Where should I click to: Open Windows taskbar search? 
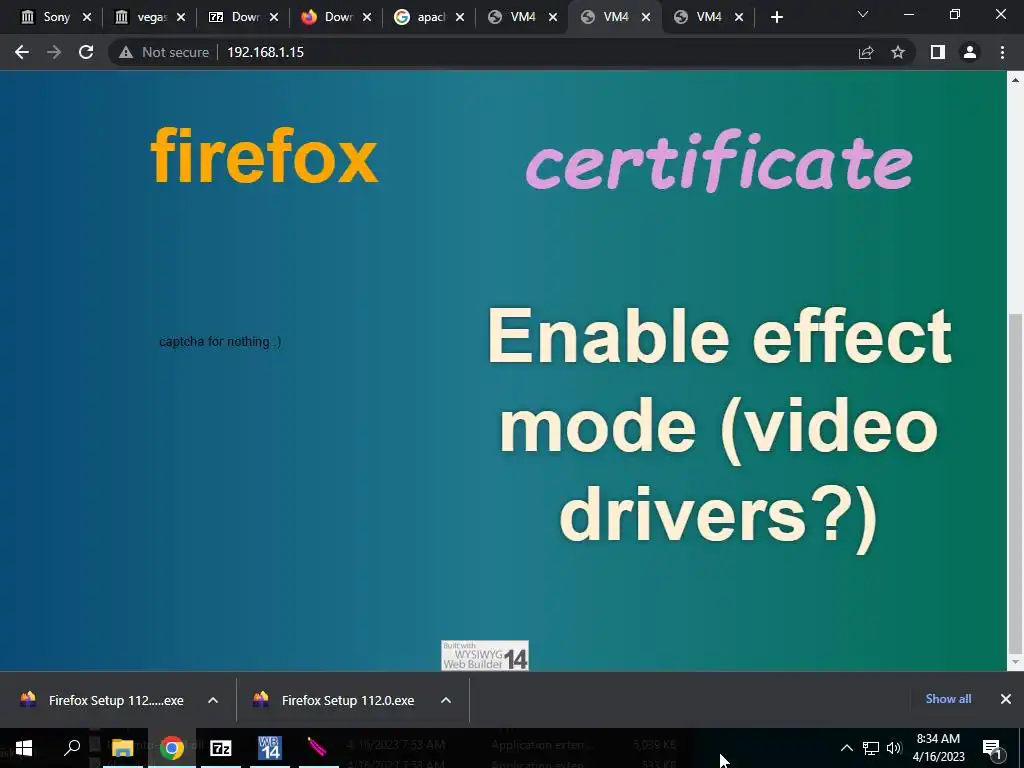pyautogui.click(x=72, y=748)
